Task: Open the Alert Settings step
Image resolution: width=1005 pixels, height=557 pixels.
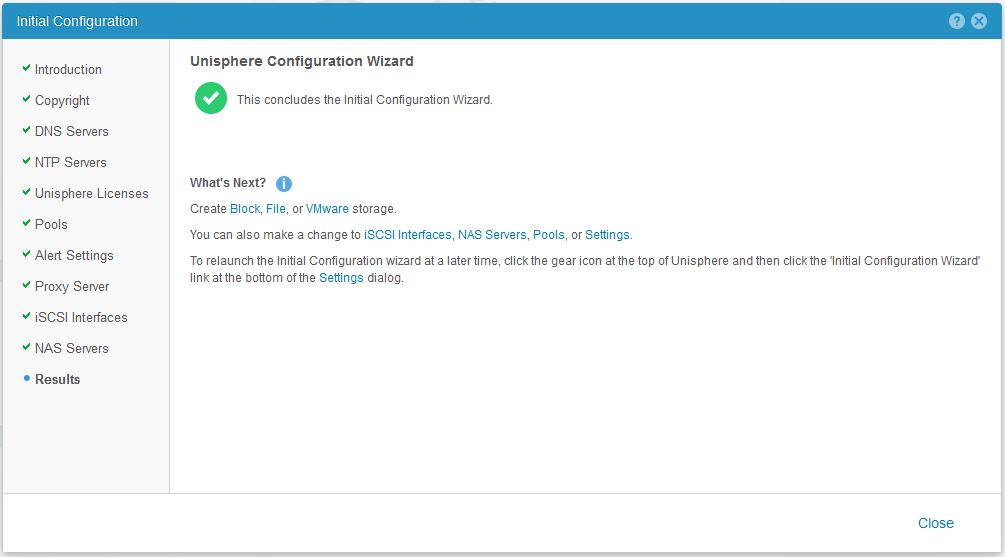Action: point(74,255)
